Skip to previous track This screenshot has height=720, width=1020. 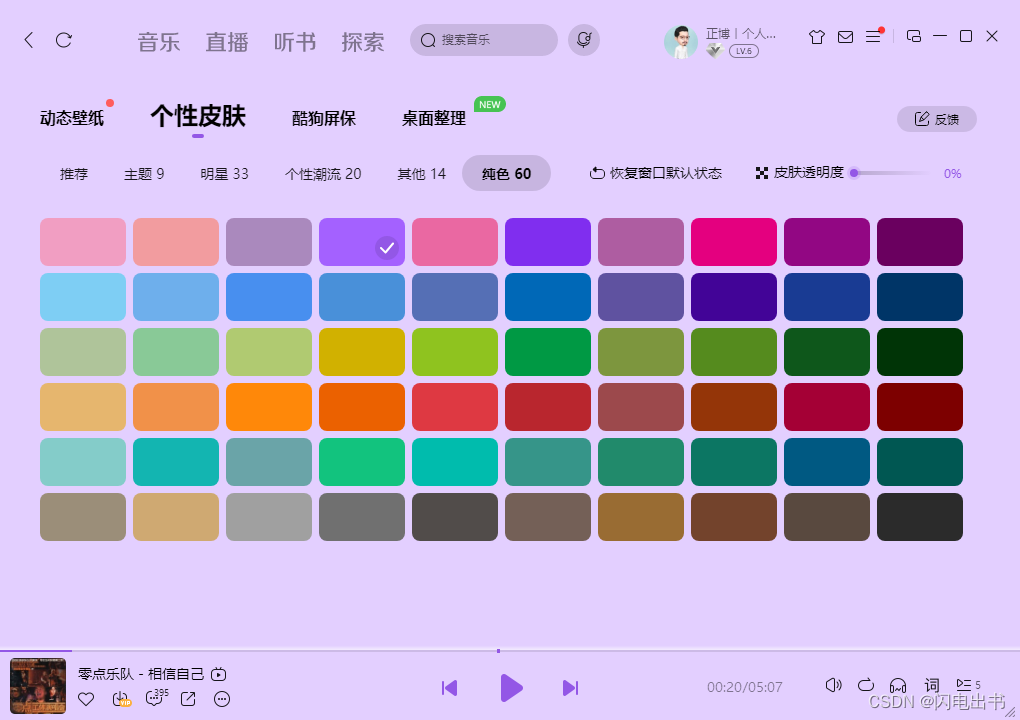click(x=450, y=688)
